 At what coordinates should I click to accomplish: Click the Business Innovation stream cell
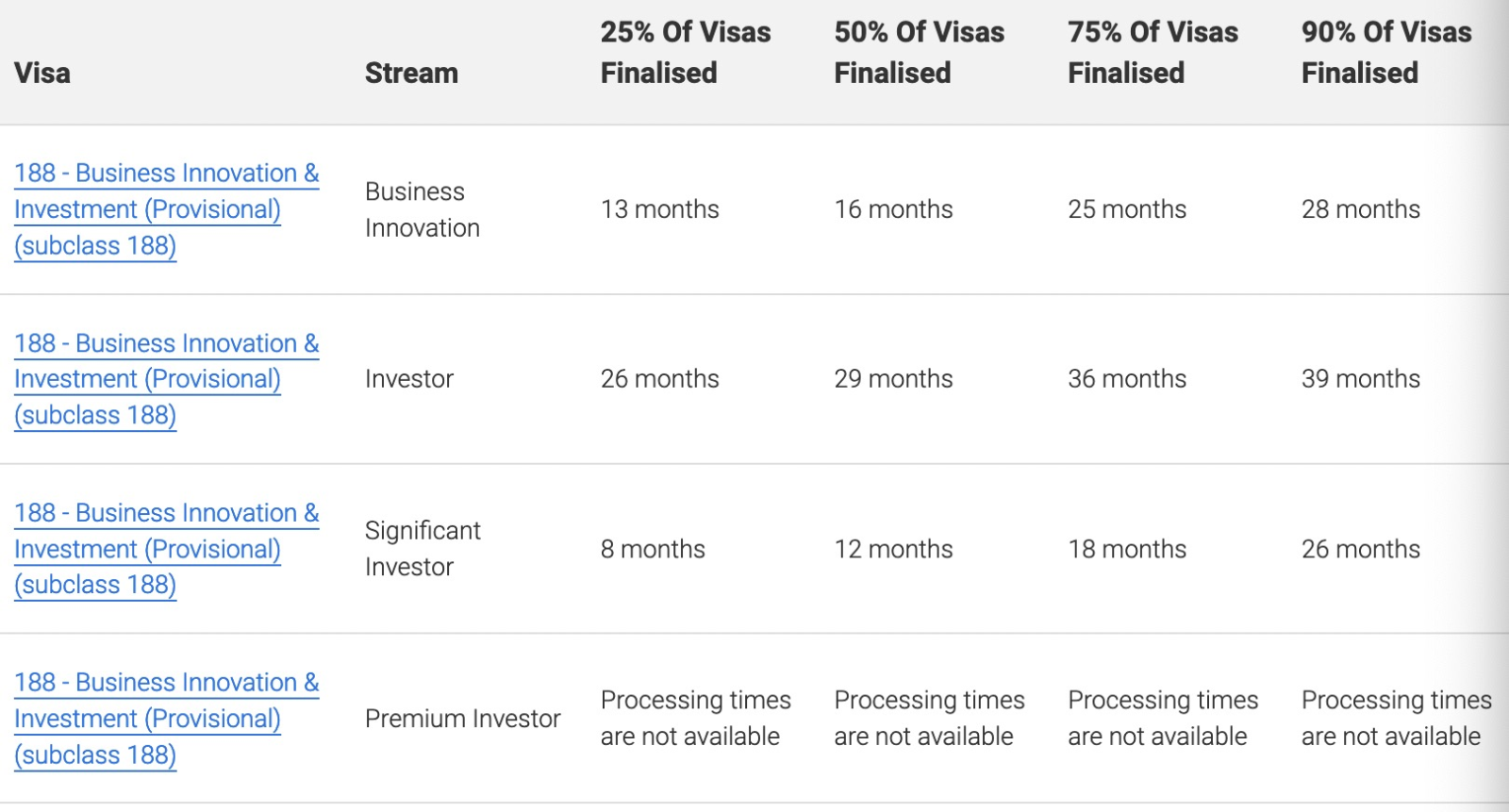423,209
